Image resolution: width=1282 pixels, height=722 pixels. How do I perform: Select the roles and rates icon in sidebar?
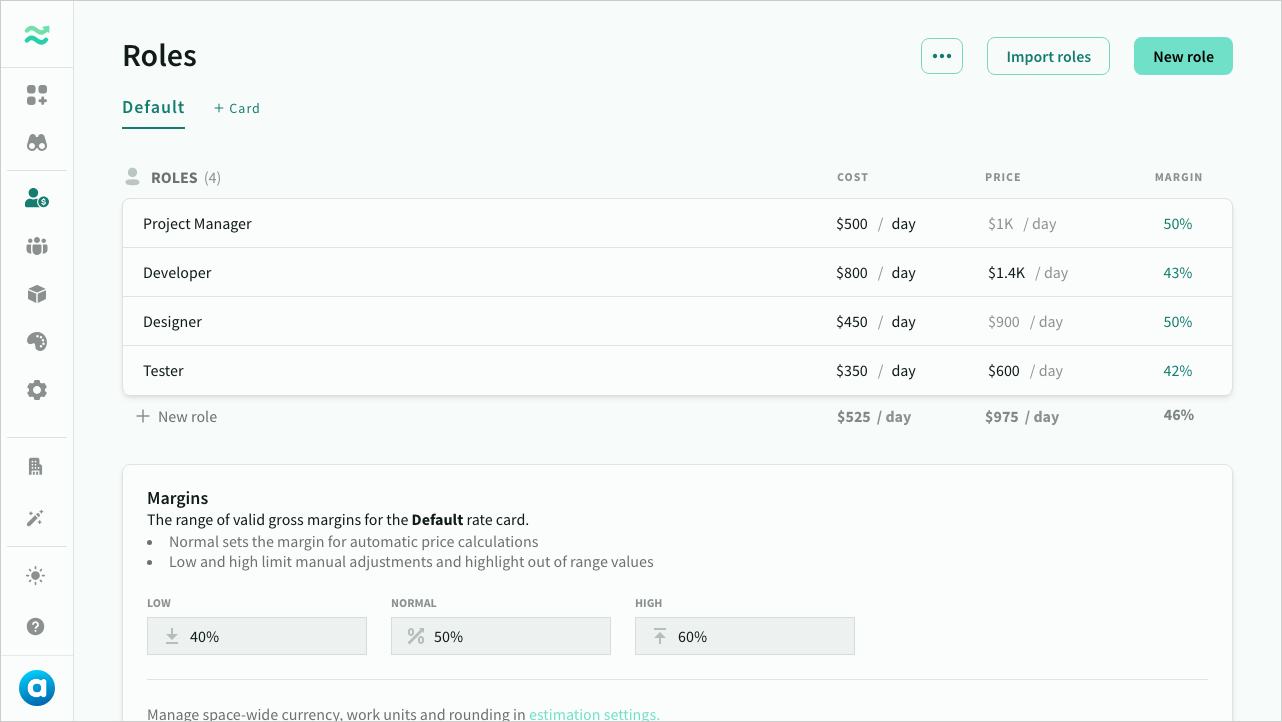tap(36, 198)
